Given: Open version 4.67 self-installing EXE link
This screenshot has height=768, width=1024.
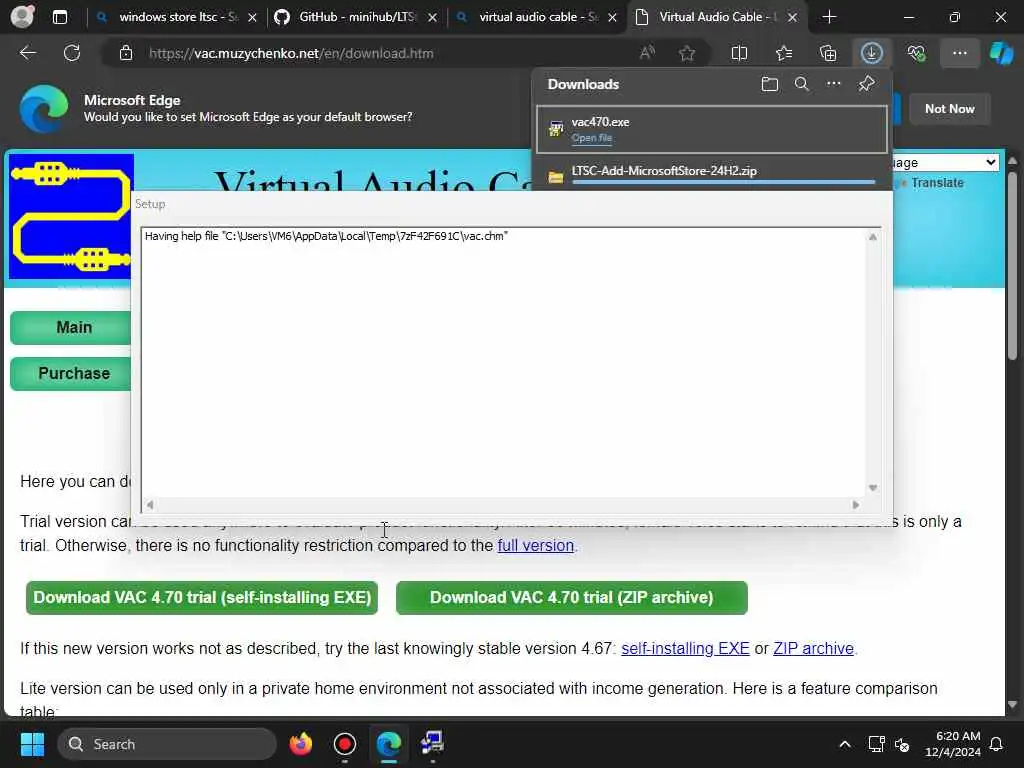Looking at the screenshot, I should coord(685,648).
